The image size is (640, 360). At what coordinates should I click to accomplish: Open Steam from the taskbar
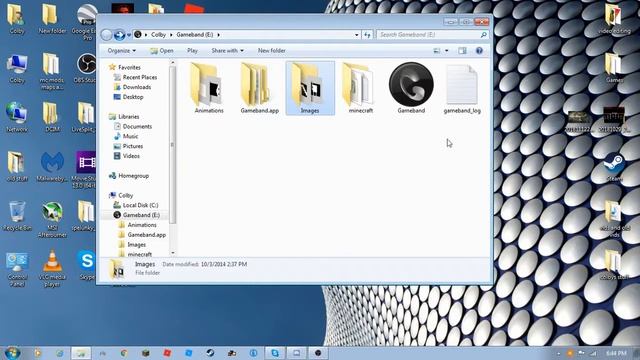pyautogui.click(x=210, y=353)
